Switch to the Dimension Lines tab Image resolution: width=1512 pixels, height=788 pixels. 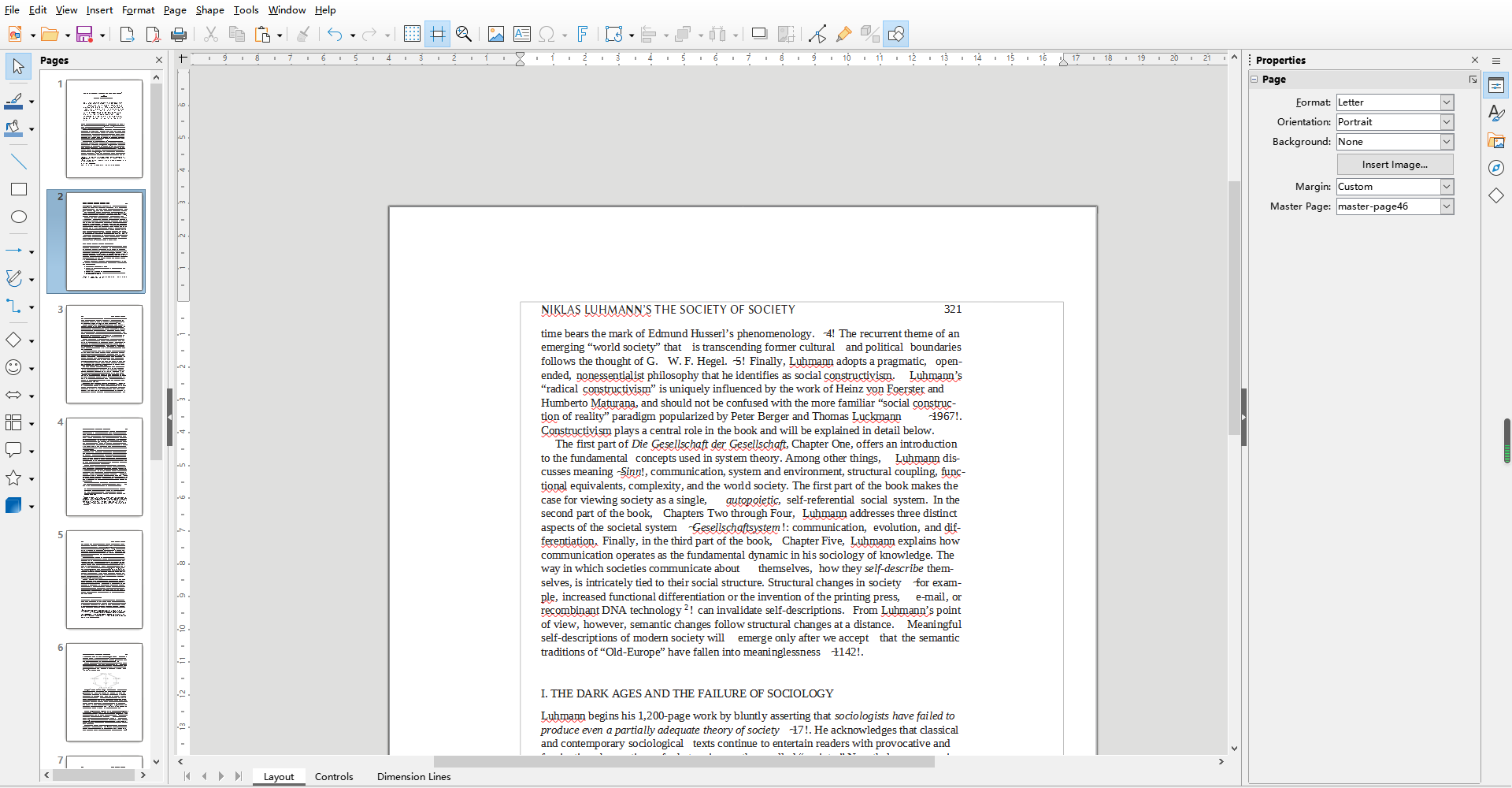coord(413,777)
